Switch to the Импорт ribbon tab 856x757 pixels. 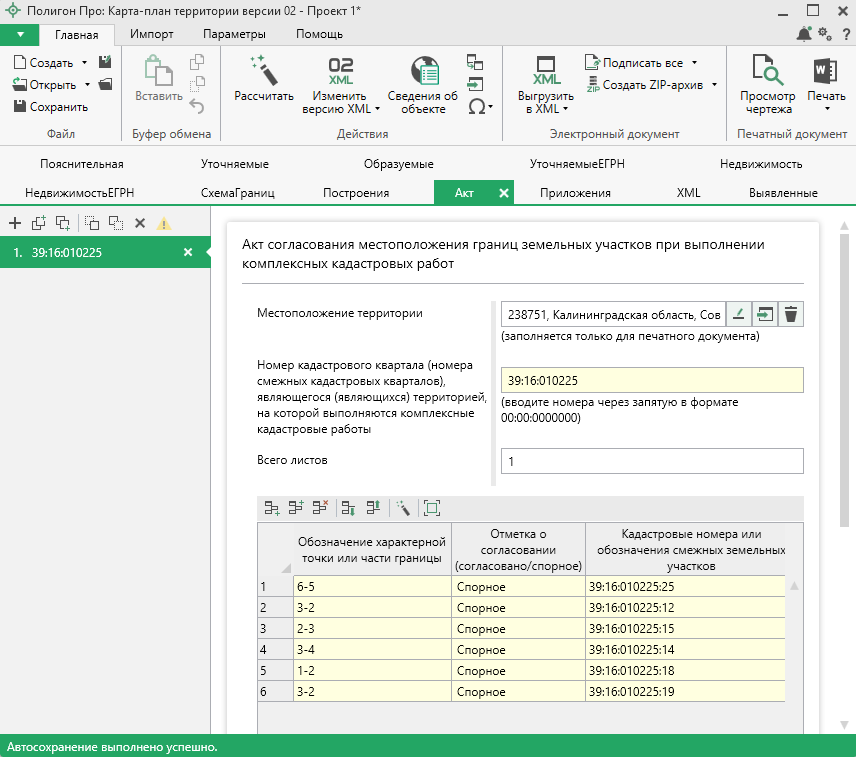[x=152, y=34]
